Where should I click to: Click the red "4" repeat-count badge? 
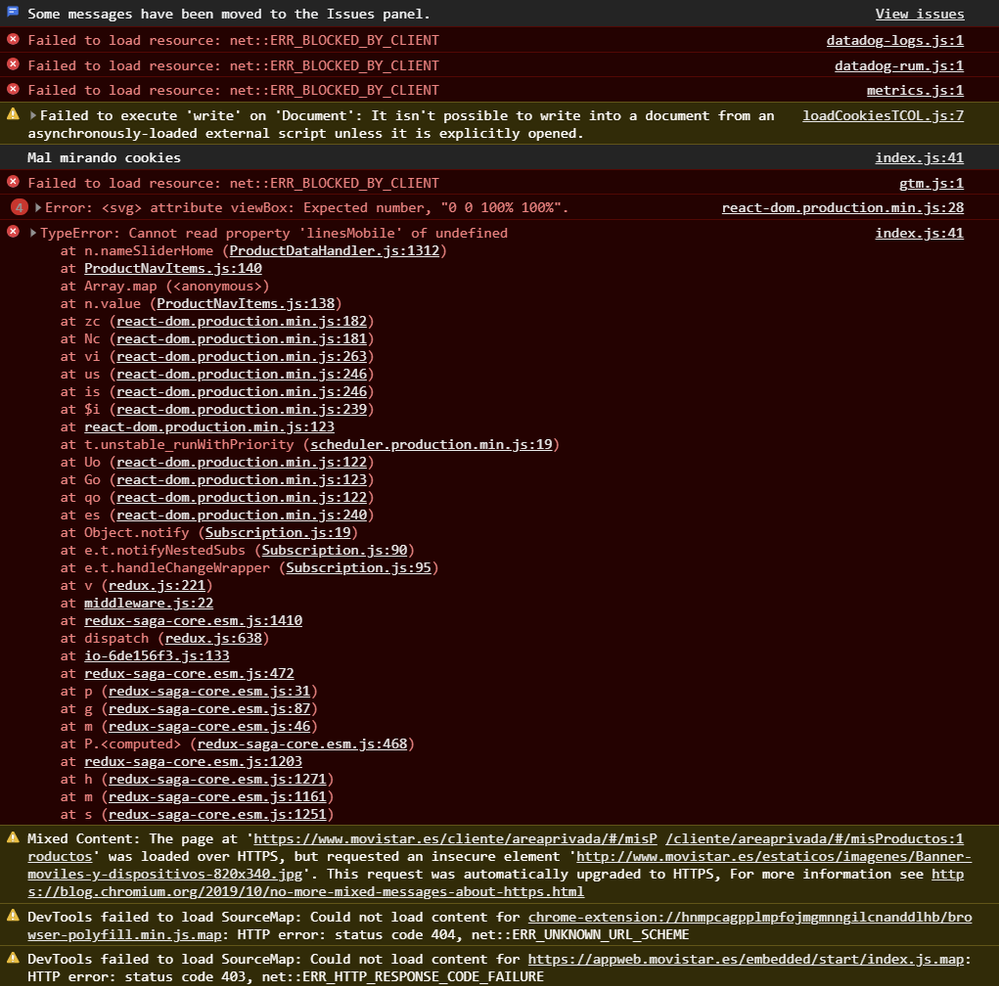(x=20, y=208)
